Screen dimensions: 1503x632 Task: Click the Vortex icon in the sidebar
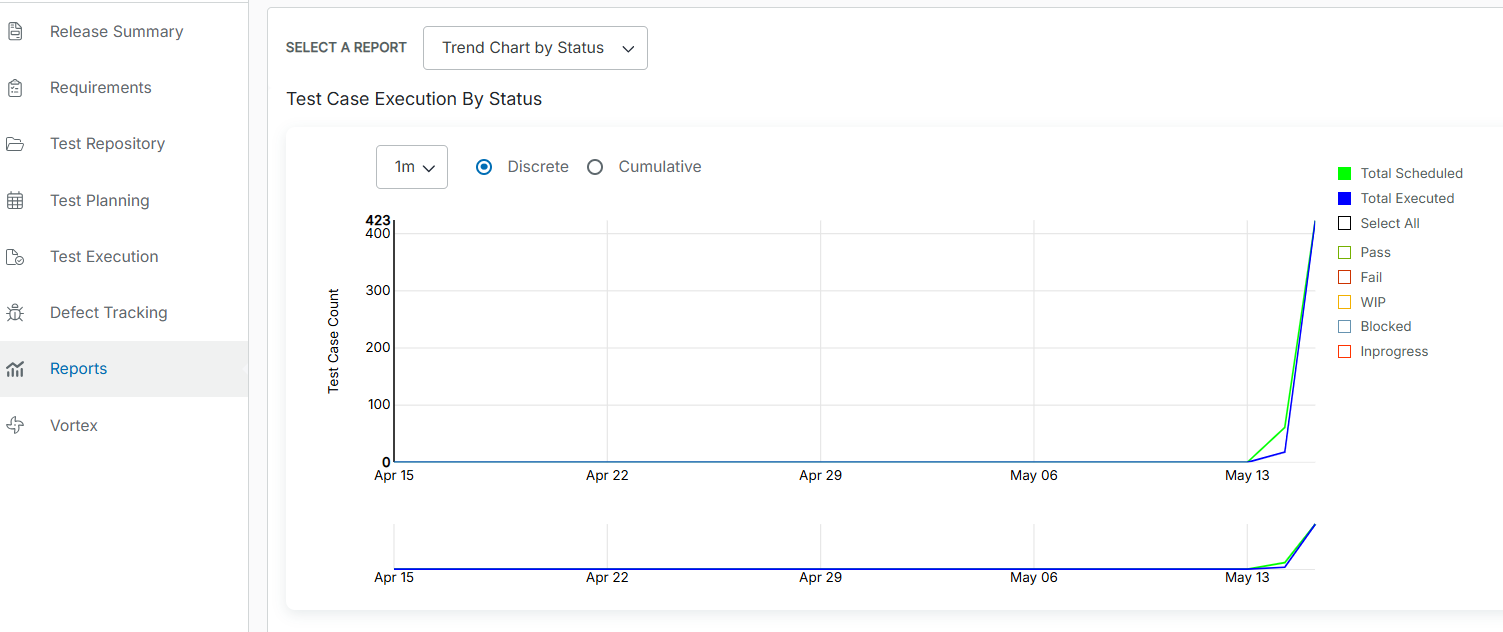tap(15, 425)
